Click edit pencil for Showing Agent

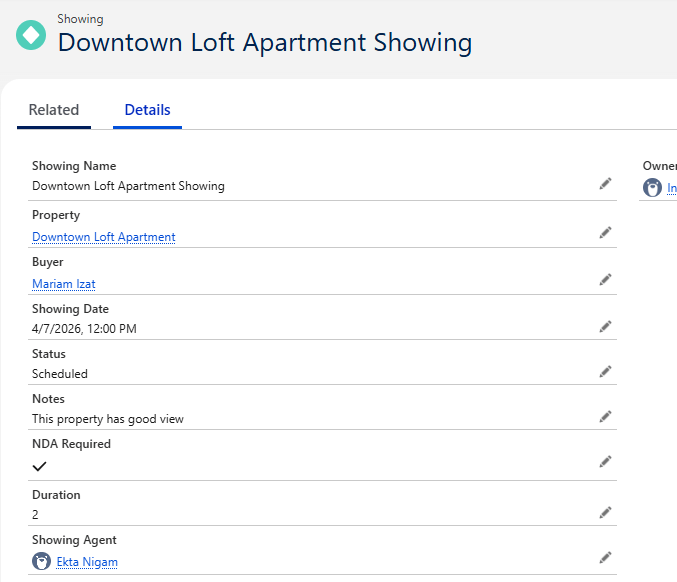click(x=605, y=557)
